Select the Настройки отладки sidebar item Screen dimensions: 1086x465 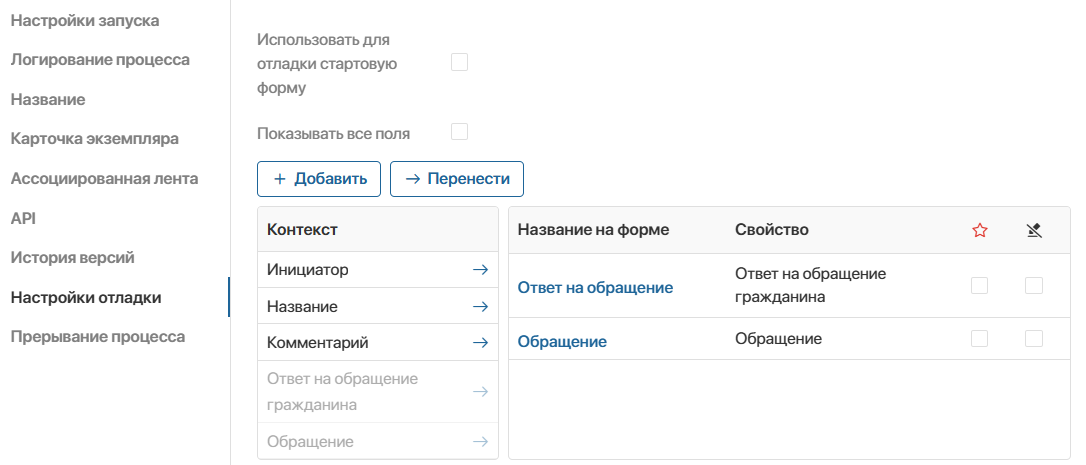tap(86, 297)
